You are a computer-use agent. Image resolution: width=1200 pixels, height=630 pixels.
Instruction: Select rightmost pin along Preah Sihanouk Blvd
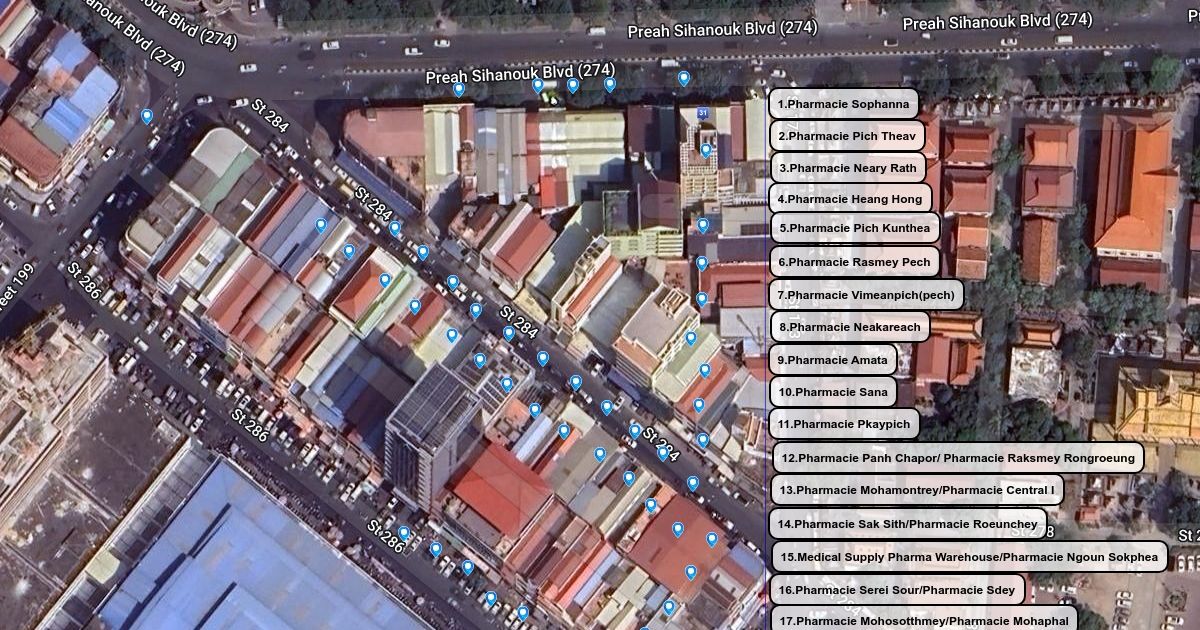point(684,78)
